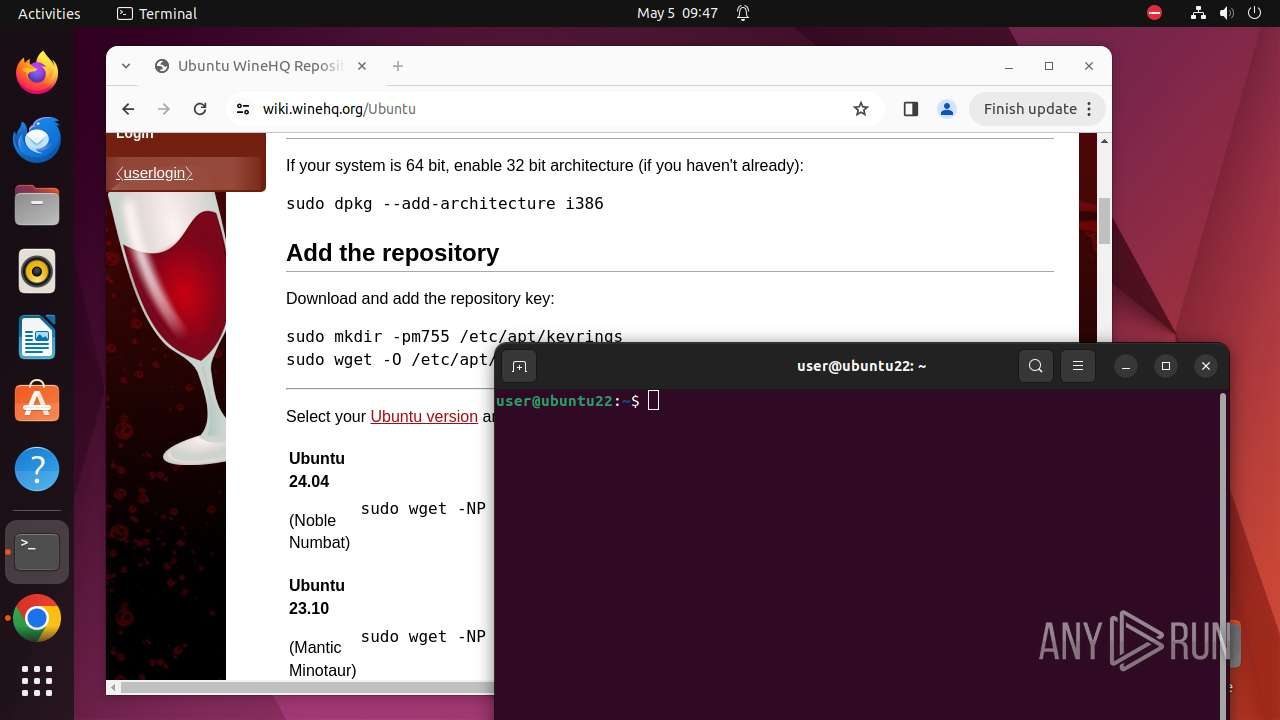
Task: Open the clock calendar May 5 09:47
Action: click(x=677, y=13)
